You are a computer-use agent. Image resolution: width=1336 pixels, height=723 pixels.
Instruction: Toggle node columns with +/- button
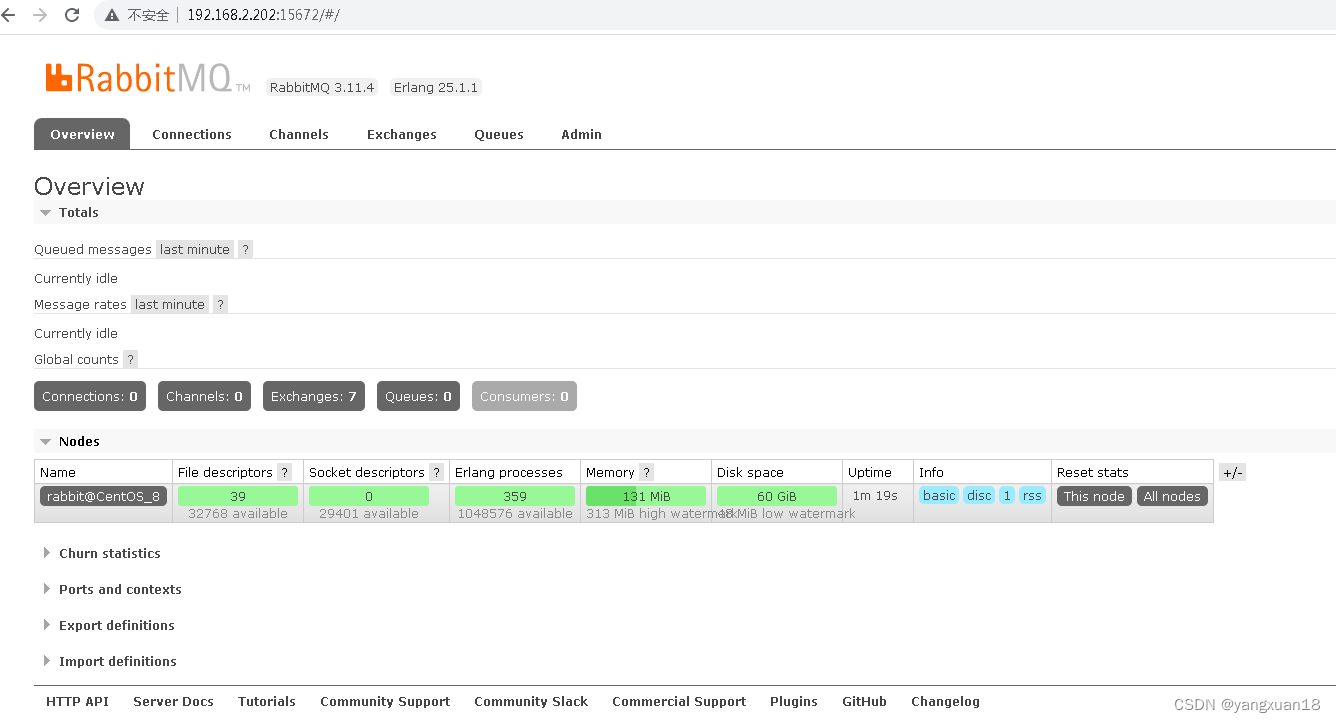pos(1232,473)
